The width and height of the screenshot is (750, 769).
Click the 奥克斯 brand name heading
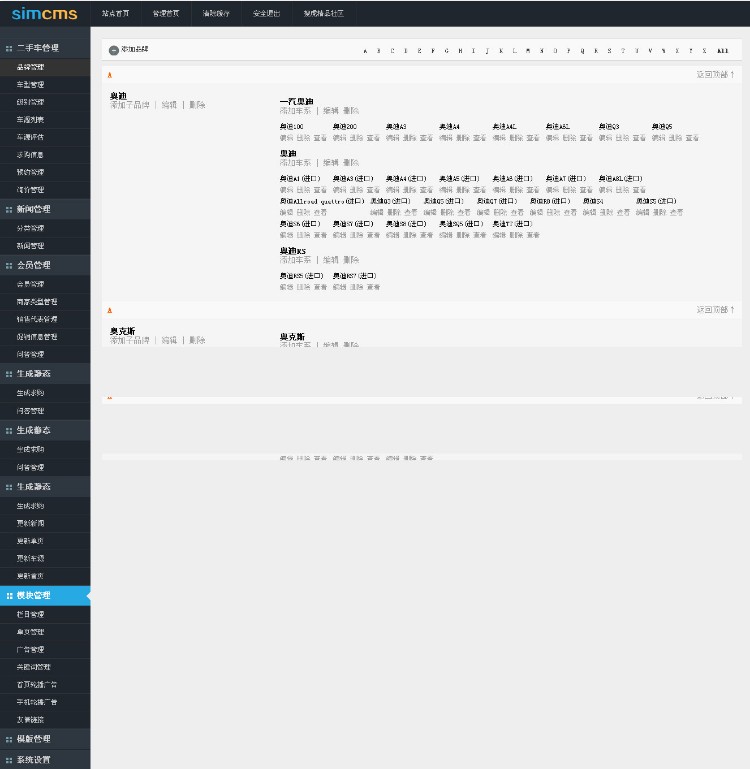[x=122, y=332]
